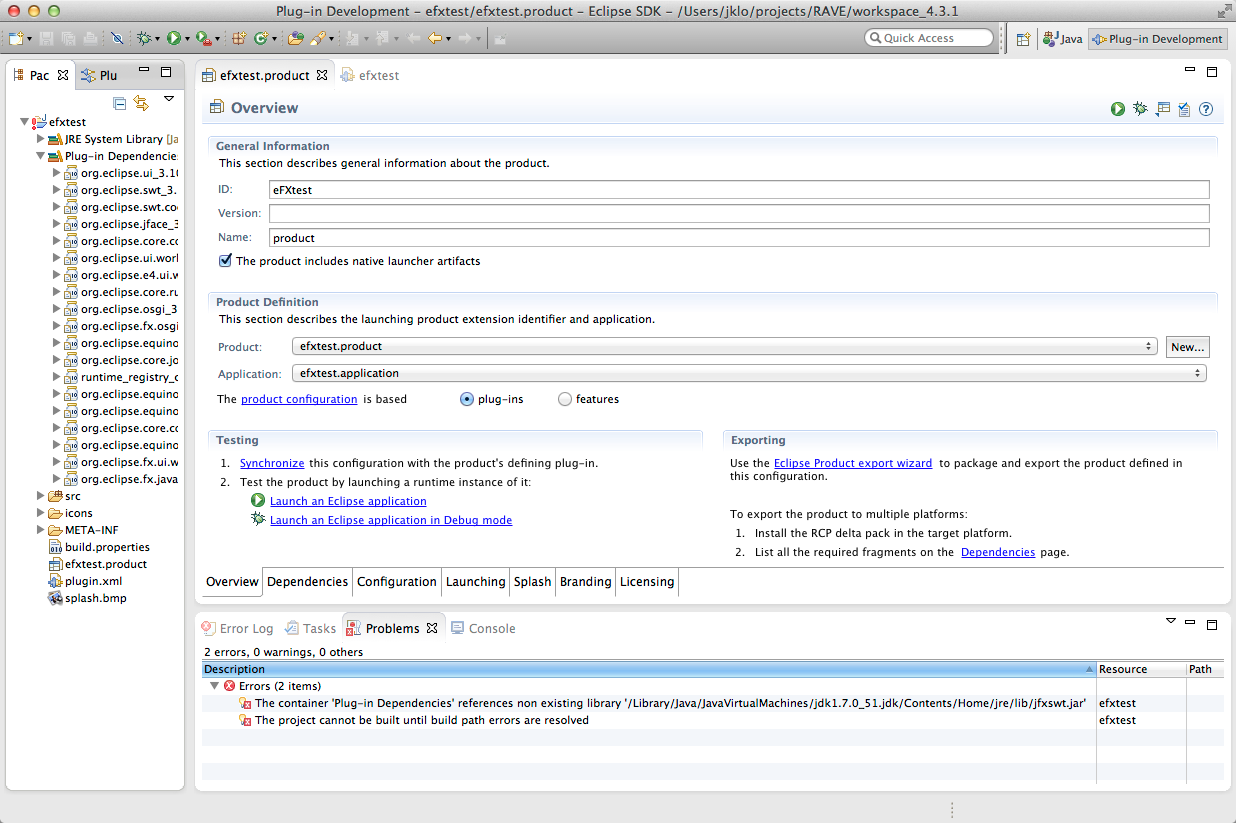Click the green Run icon in main toolbar
This screenshot has width=1236, height=823.
pyautogui.click(x=173, y=38)
